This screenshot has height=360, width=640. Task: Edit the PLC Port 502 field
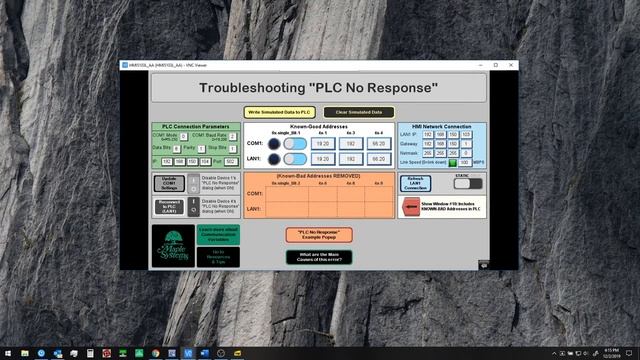tap(231, 162)
